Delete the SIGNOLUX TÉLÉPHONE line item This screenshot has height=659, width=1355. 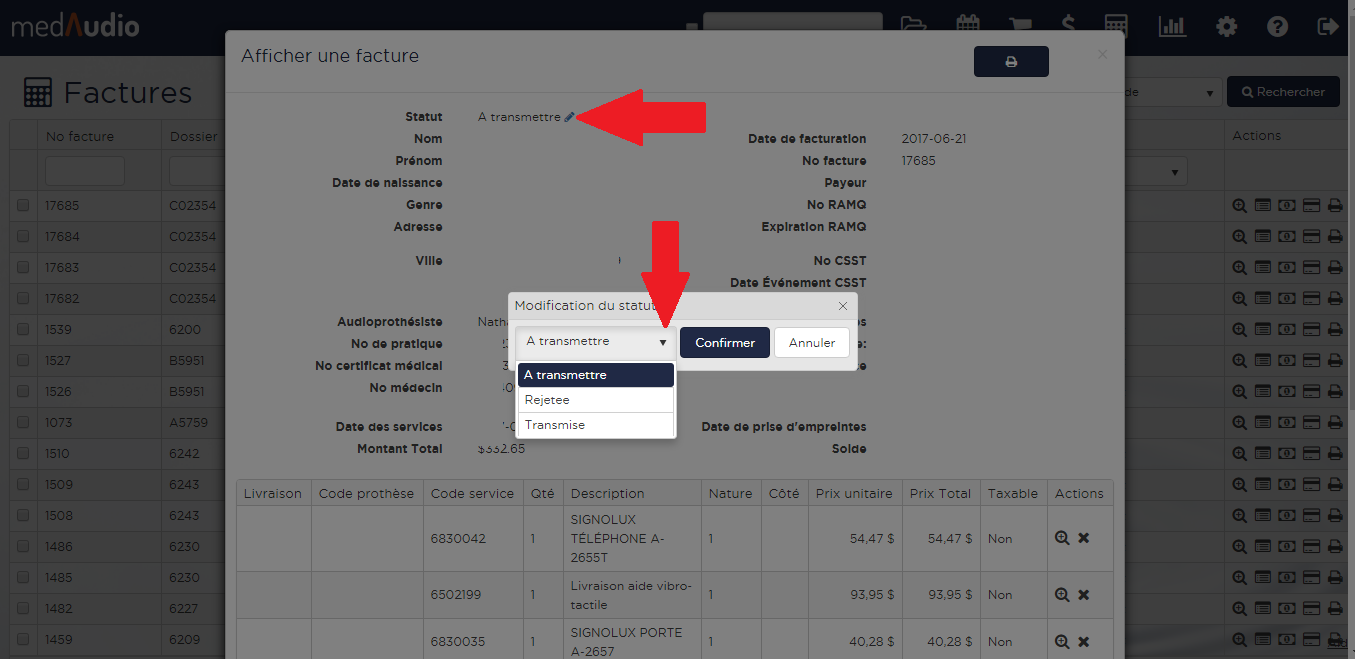1083,538
